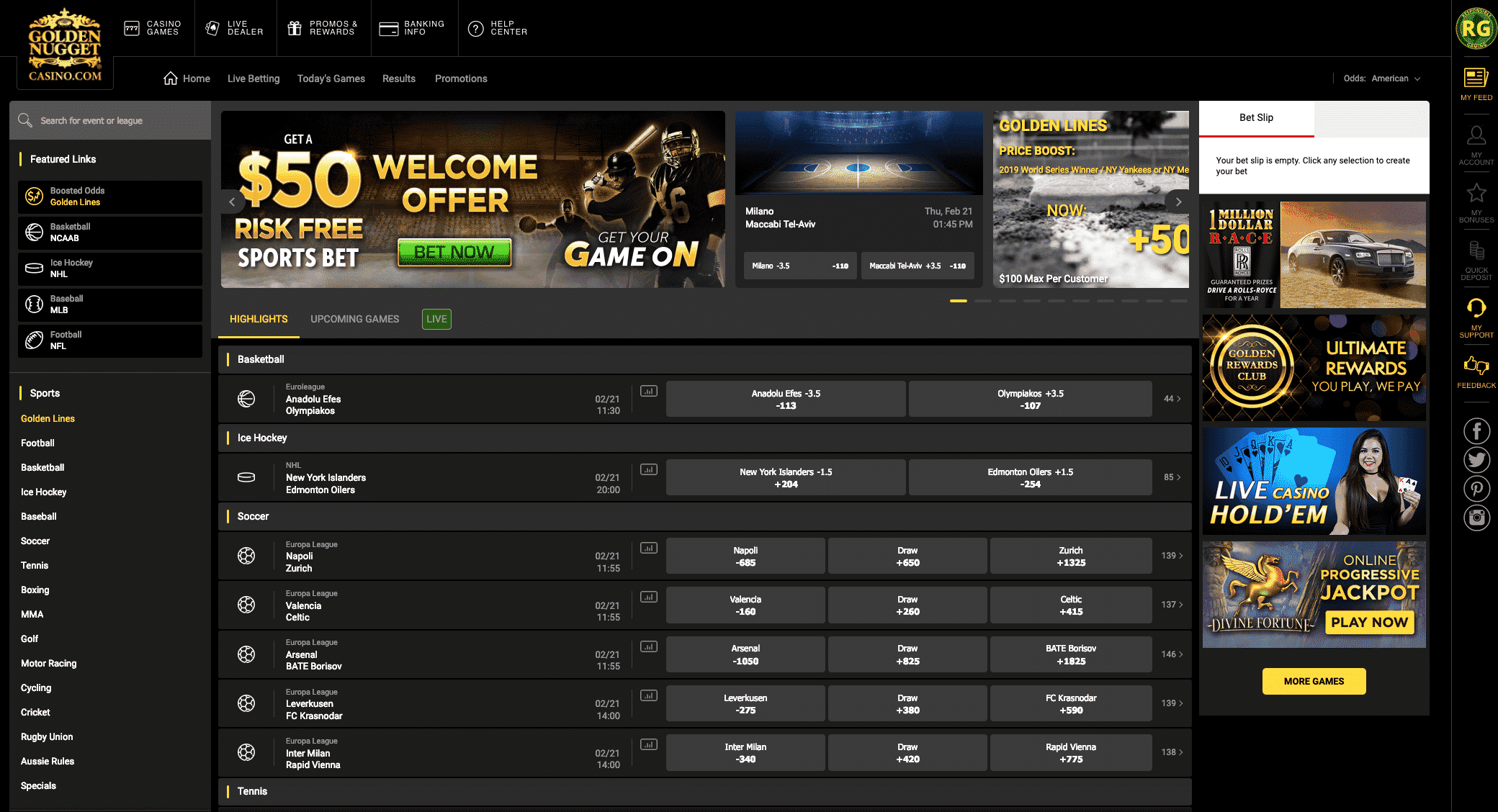Expand 138 more bets for Inter Milan game
The image size is (1498, 812).
[1172, 752]
